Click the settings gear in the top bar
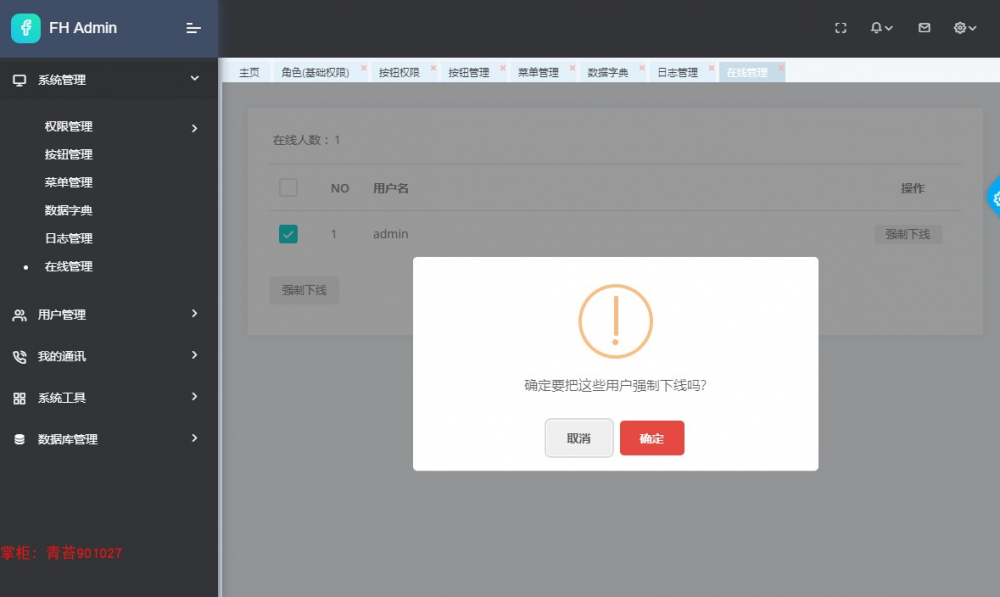Image resolution: width=1000 pixels, height=597 pixels. point(959,28)
